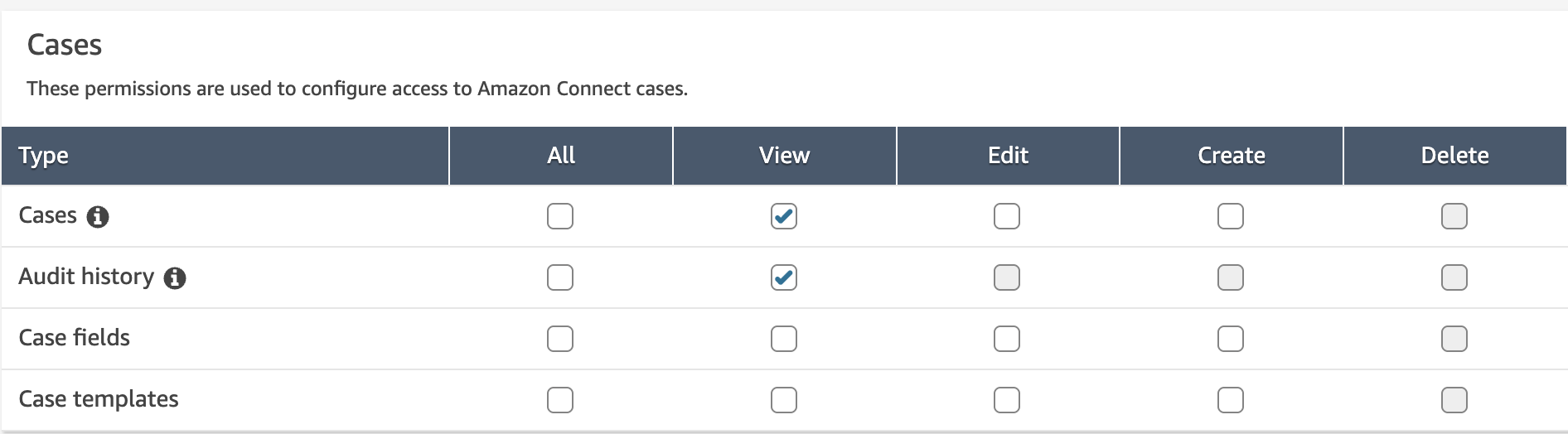Image resolution: width=1568 pixels, height=434 pixels.
Task: Select All checkbox for Case fields
Action: [x=560, y=339]
